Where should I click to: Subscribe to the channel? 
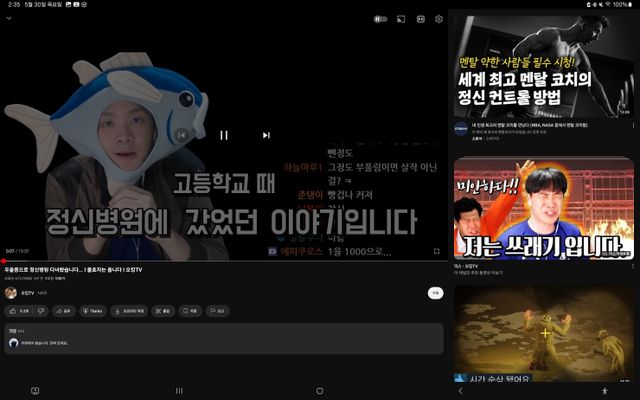[x=435, y=293]
